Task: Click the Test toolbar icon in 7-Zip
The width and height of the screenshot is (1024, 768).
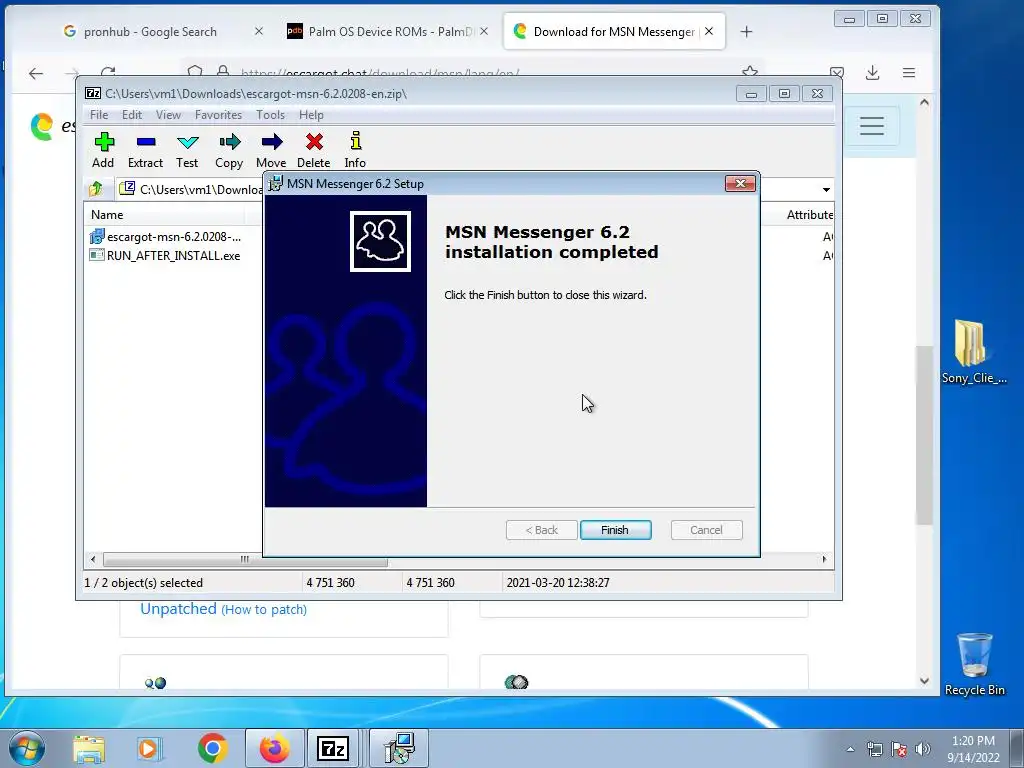Action: tap(187, 150)
